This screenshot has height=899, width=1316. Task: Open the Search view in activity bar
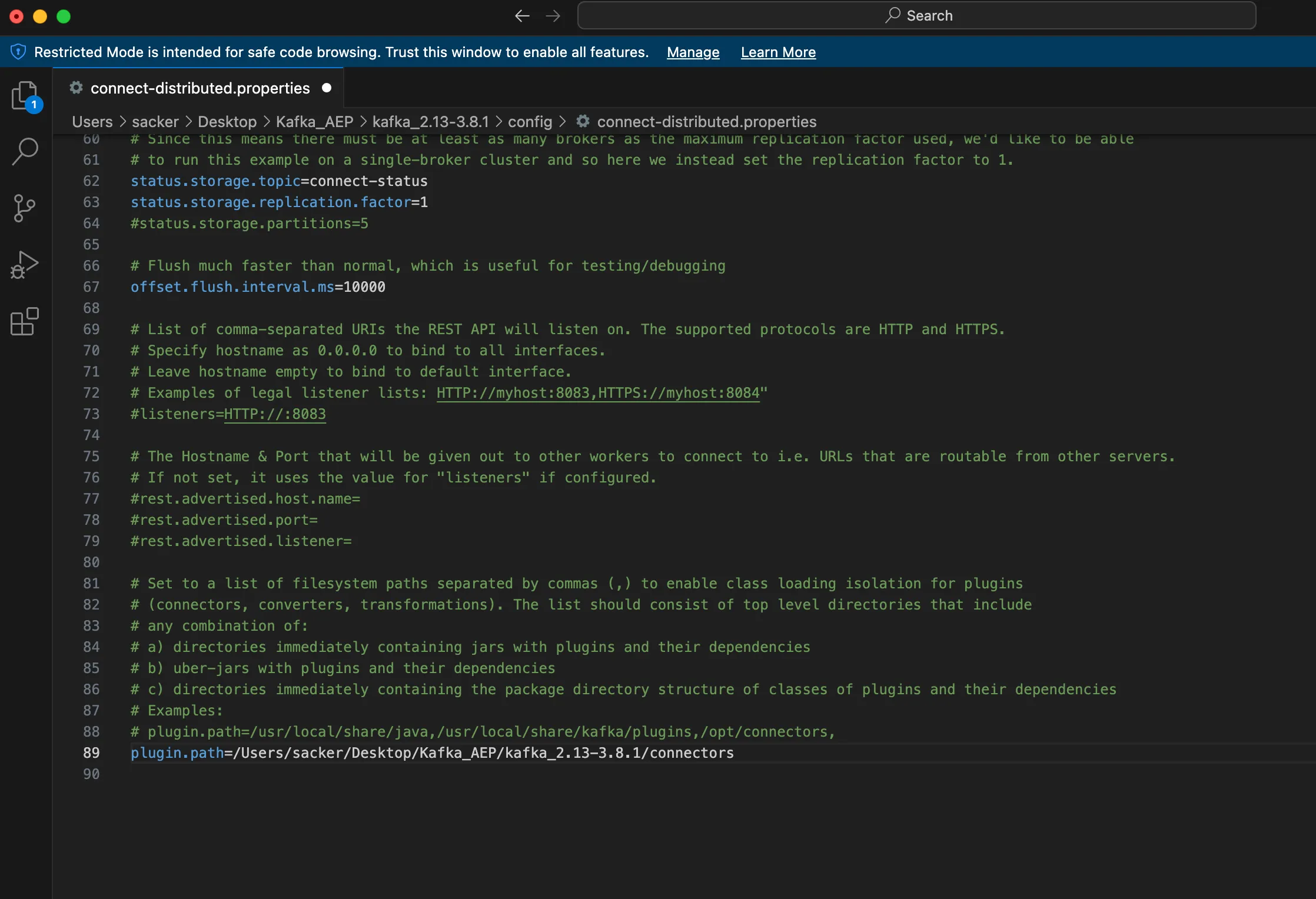click(x=25, y=152)
